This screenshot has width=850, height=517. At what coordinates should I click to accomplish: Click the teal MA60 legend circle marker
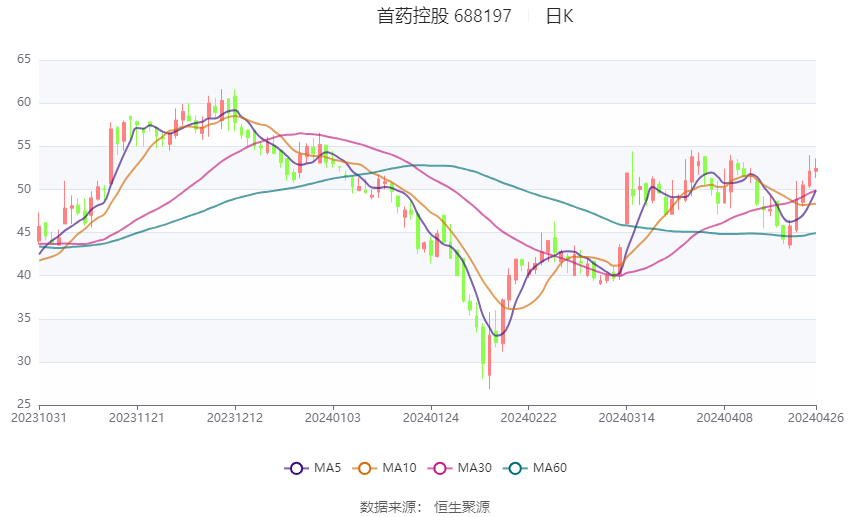point(516,468)
